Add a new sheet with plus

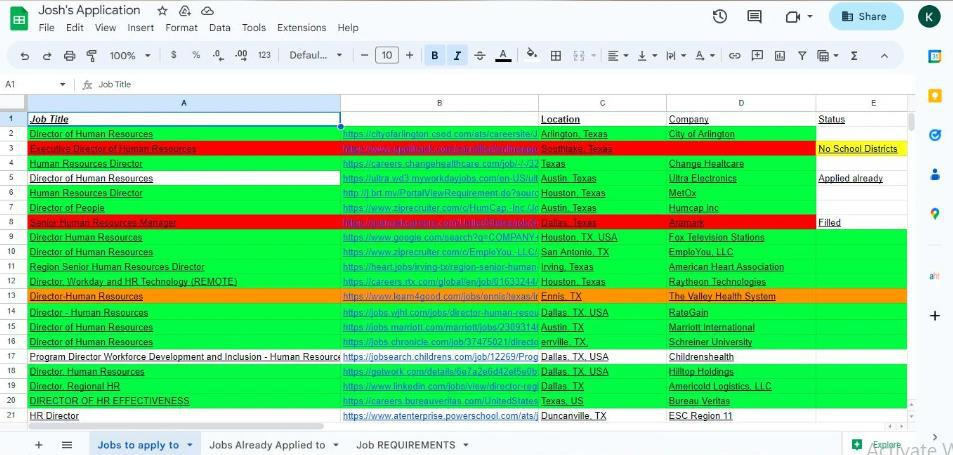point(39,445)
